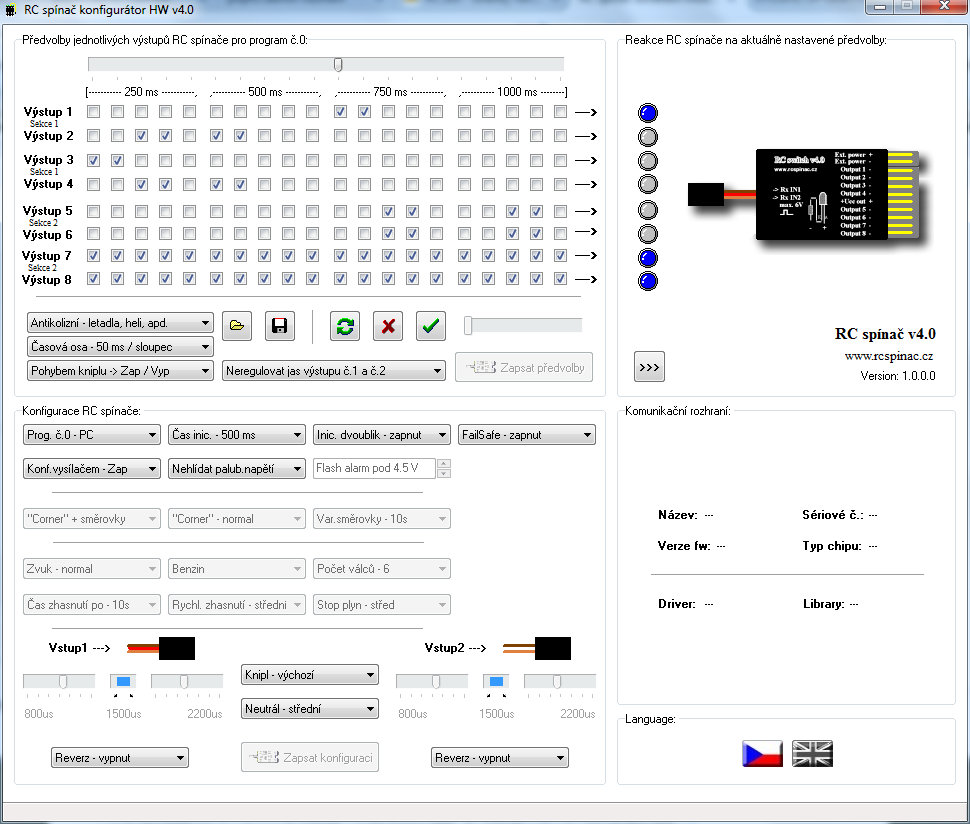Open the Nehlídat palub.napětí dropdown
Viewport: 970px width, 824px height.
[x=237, y=469]
